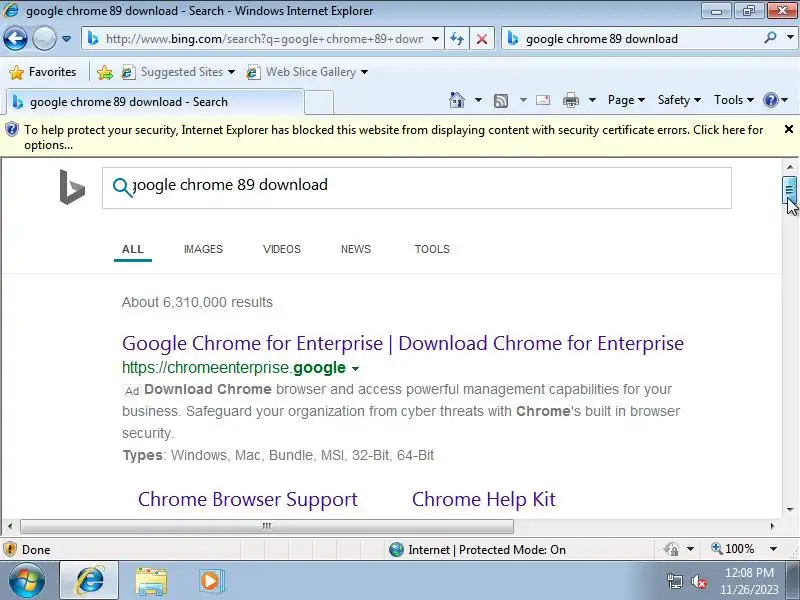Click vertical scrollbar down arrow
The width and height of the screenshot is (800, 600).
pyautogui.click(x=789, y=509)
